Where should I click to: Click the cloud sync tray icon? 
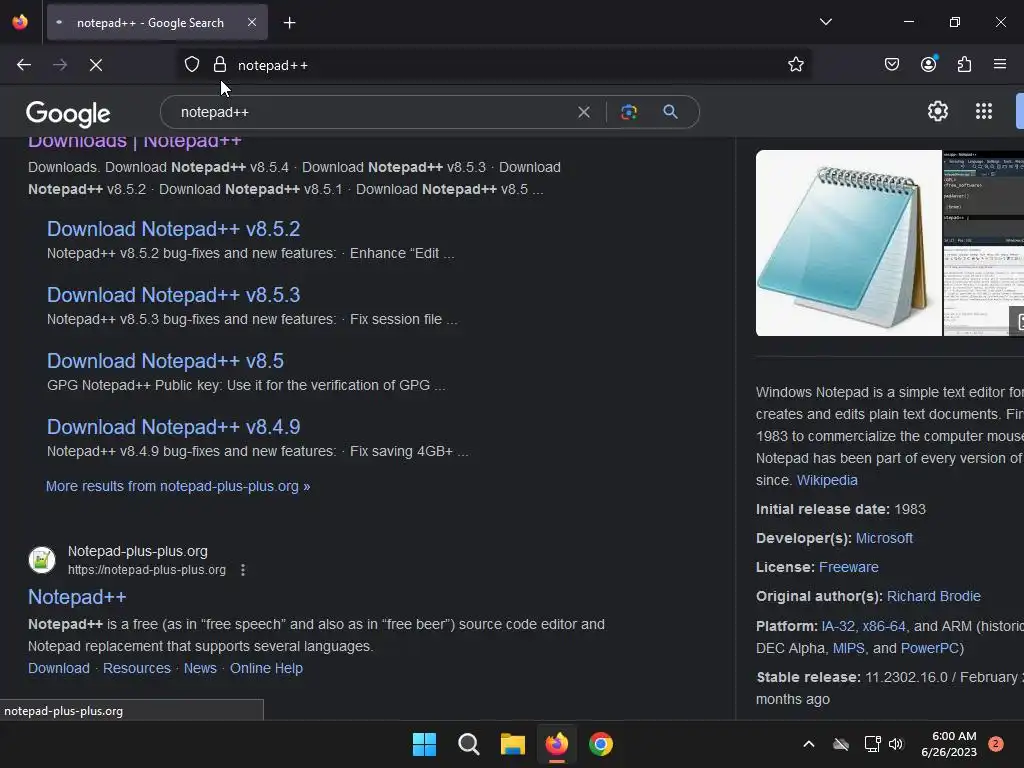pos(841,744)
